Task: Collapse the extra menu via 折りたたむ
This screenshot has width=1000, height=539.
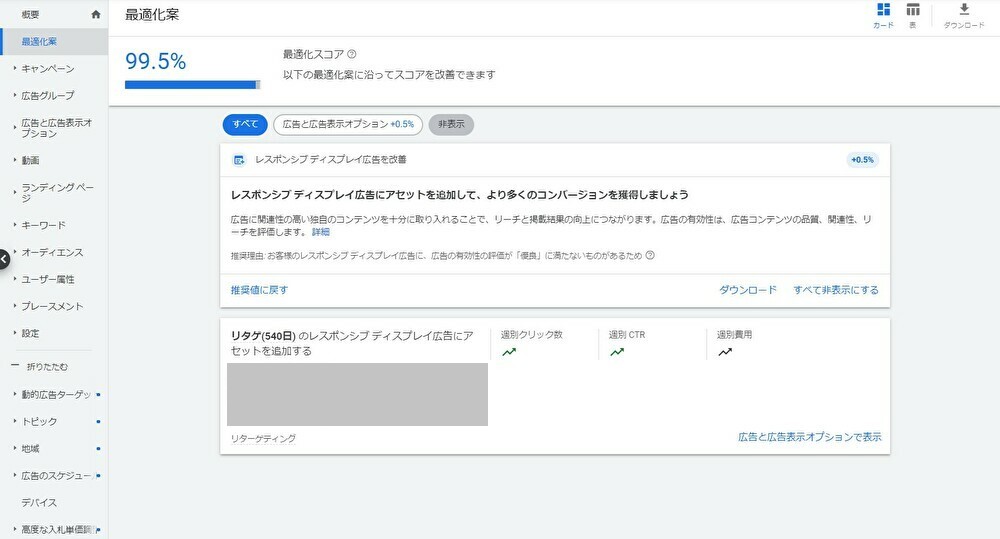Action: (47, 367)
